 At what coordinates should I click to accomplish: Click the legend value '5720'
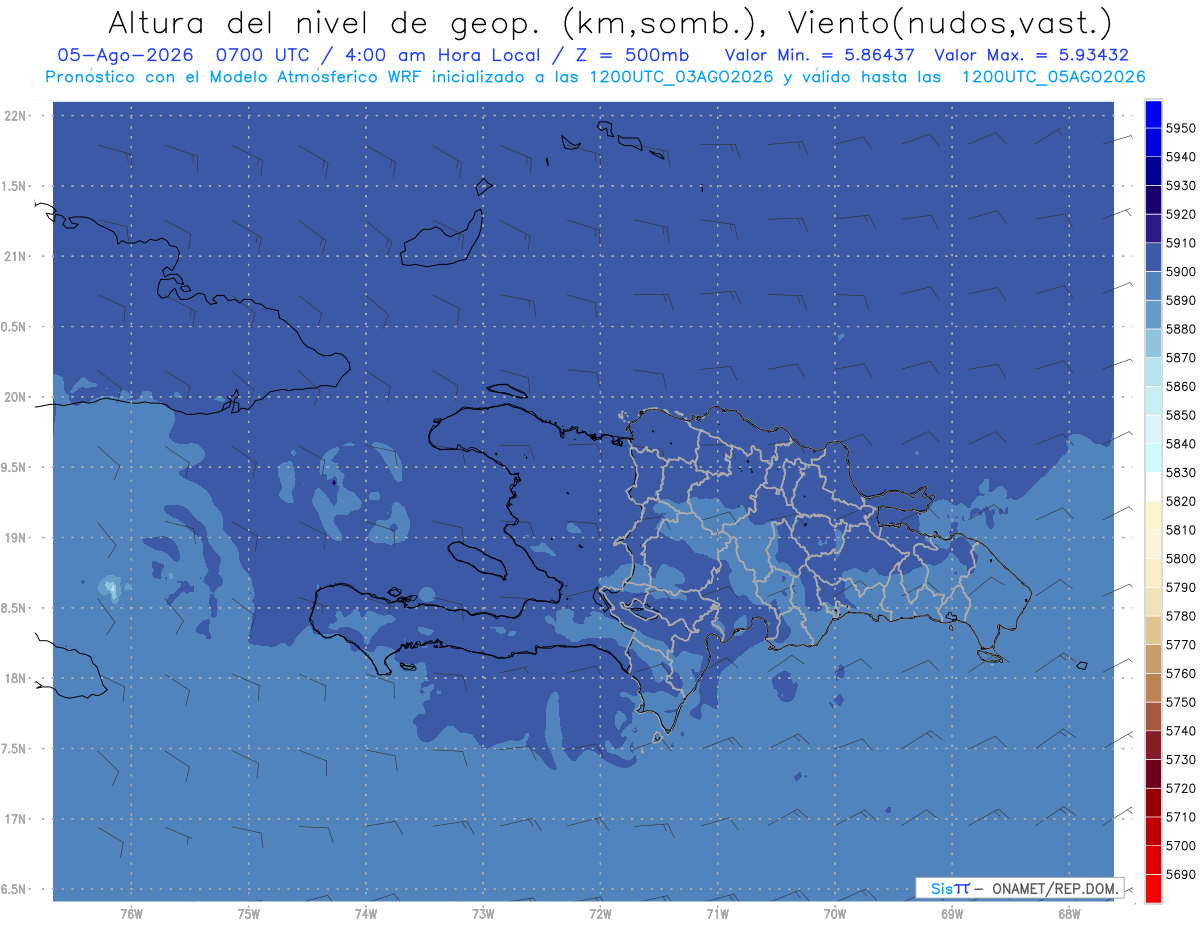tap(1180, 788)
